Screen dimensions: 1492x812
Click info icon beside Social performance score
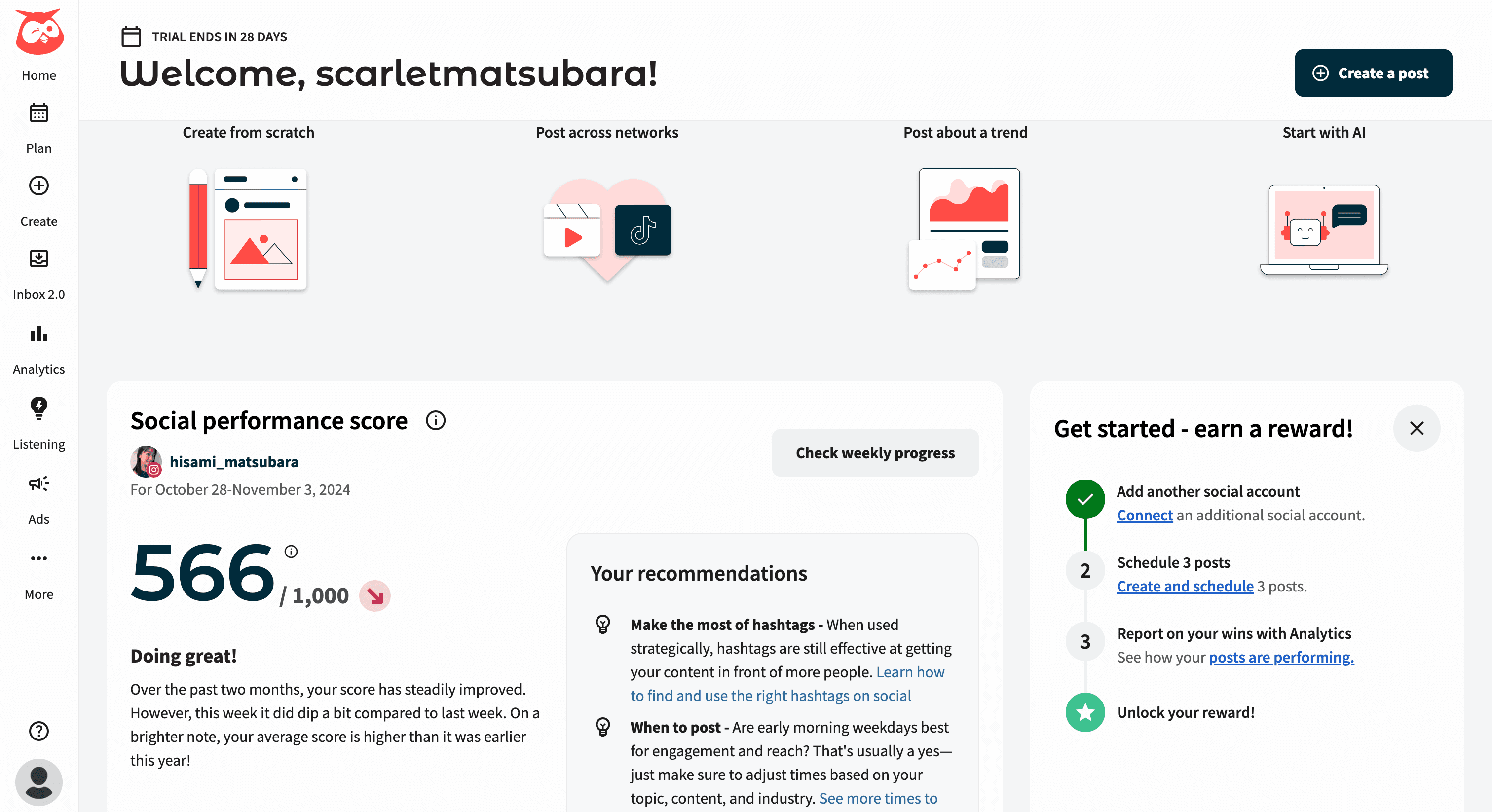tap(436, 421)
